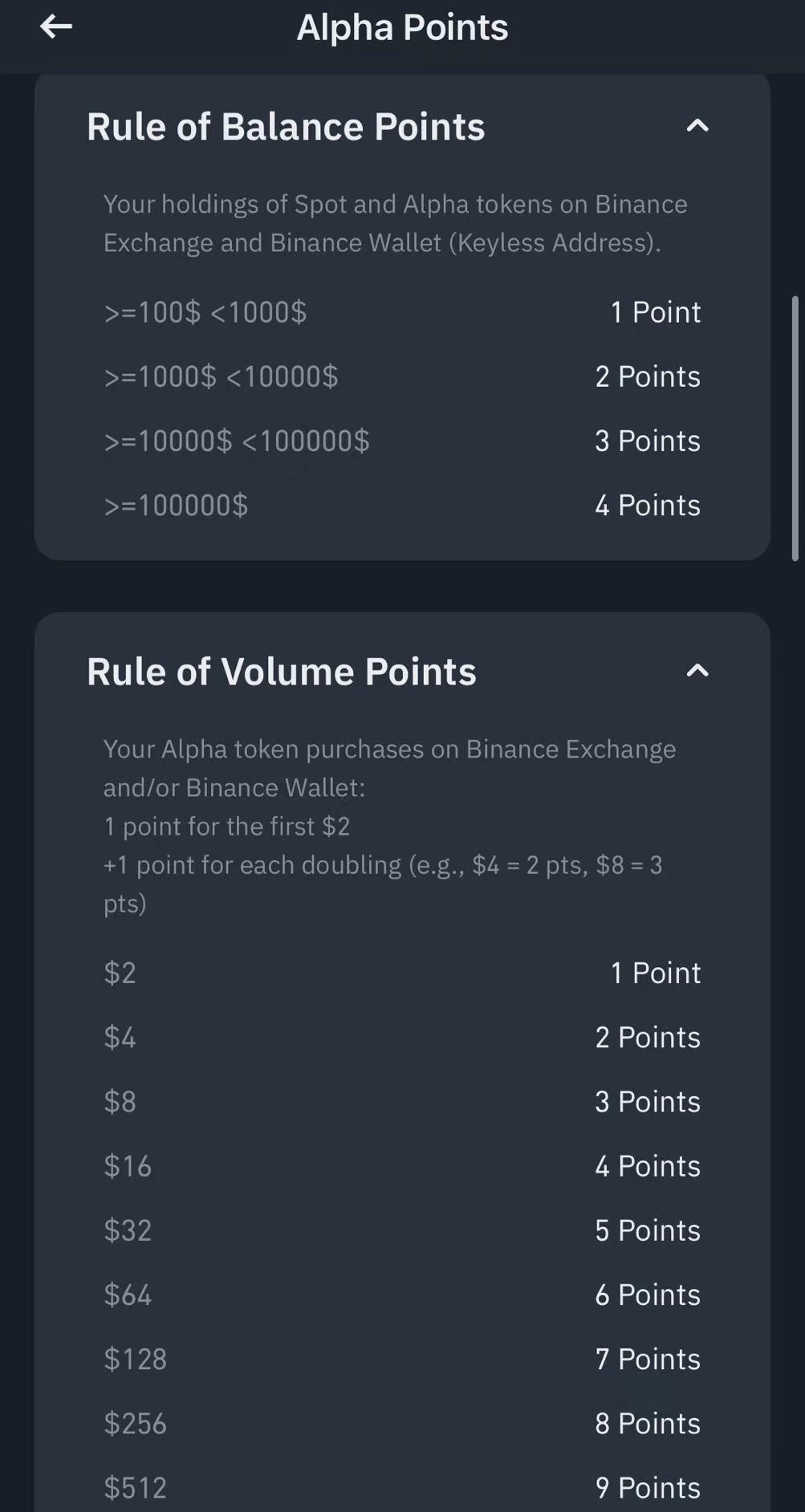Click the Balance Points holdings description text
This screenshot has width=805, height=1512.
(x=395, y=223)
